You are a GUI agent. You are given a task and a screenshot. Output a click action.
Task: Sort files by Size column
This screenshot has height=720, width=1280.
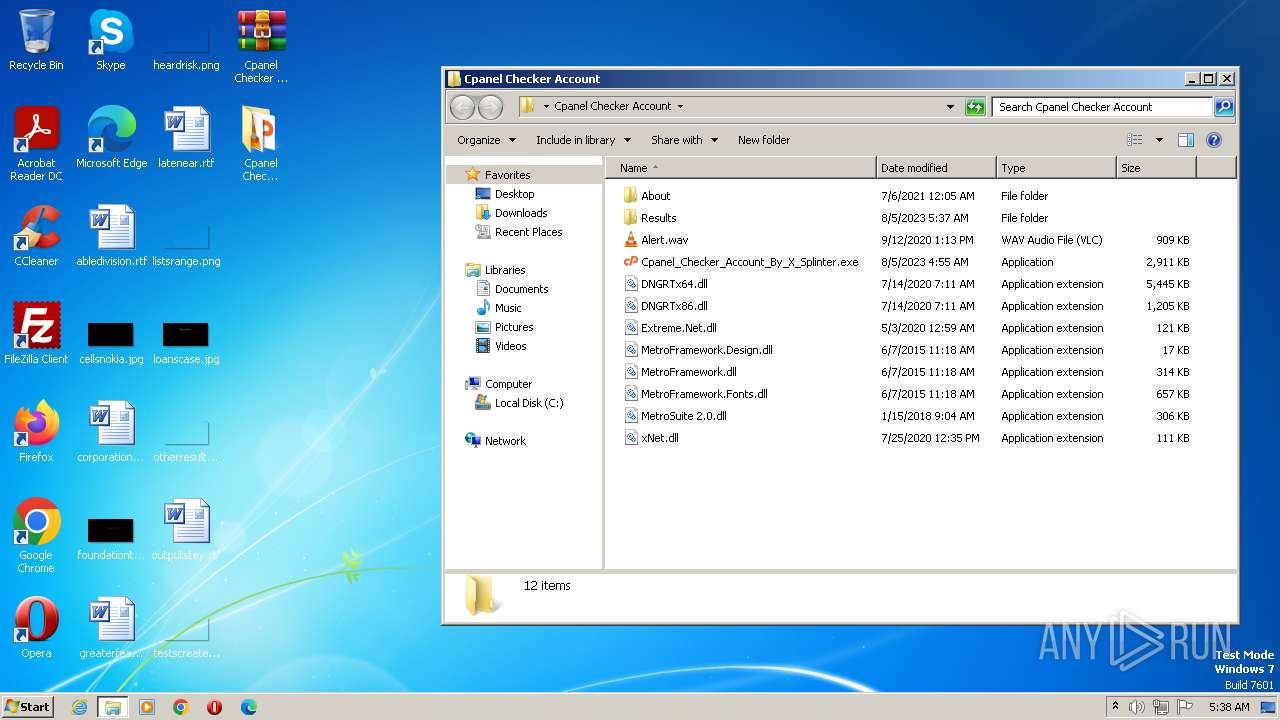[1156, 168]
